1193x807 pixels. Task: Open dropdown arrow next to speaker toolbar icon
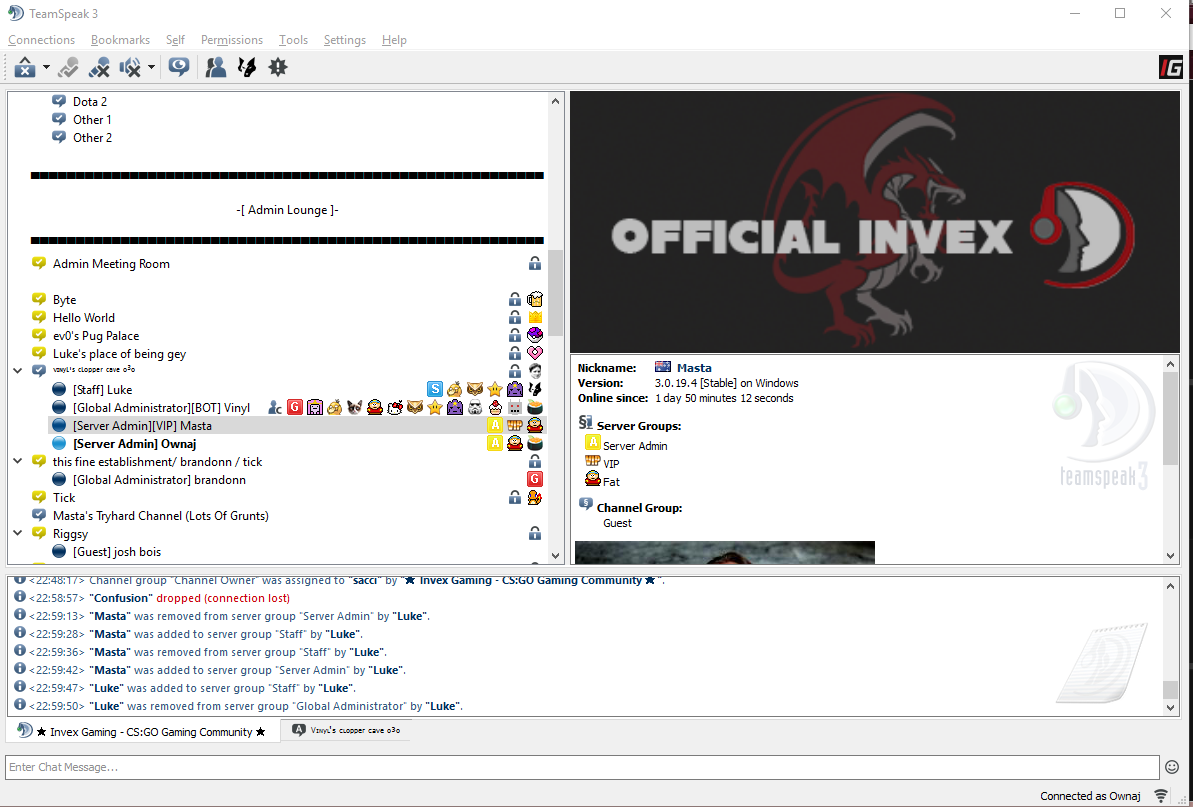point(151,68)
